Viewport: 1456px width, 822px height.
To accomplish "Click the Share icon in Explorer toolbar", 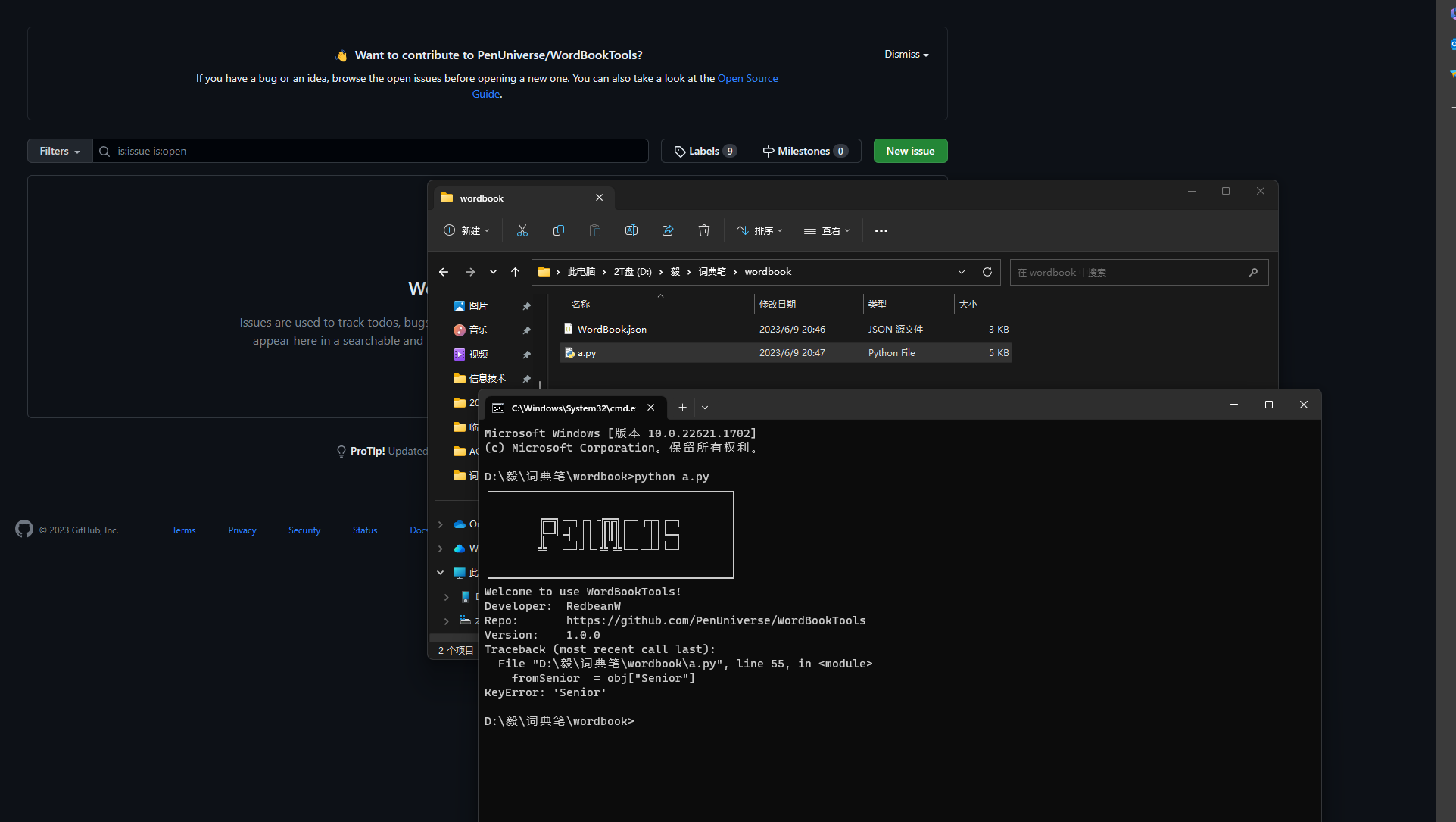I will (x=667, y=230).
